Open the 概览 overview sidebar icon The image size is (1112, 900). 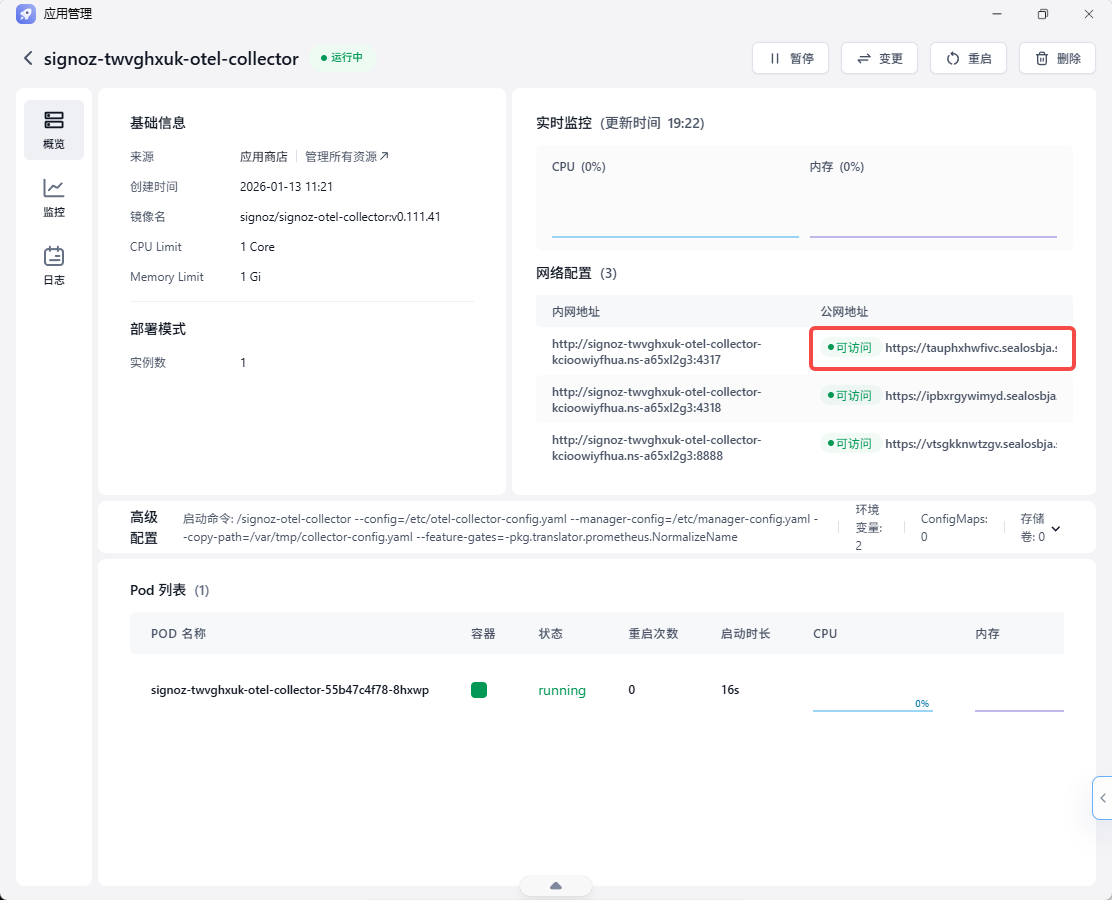54,130
